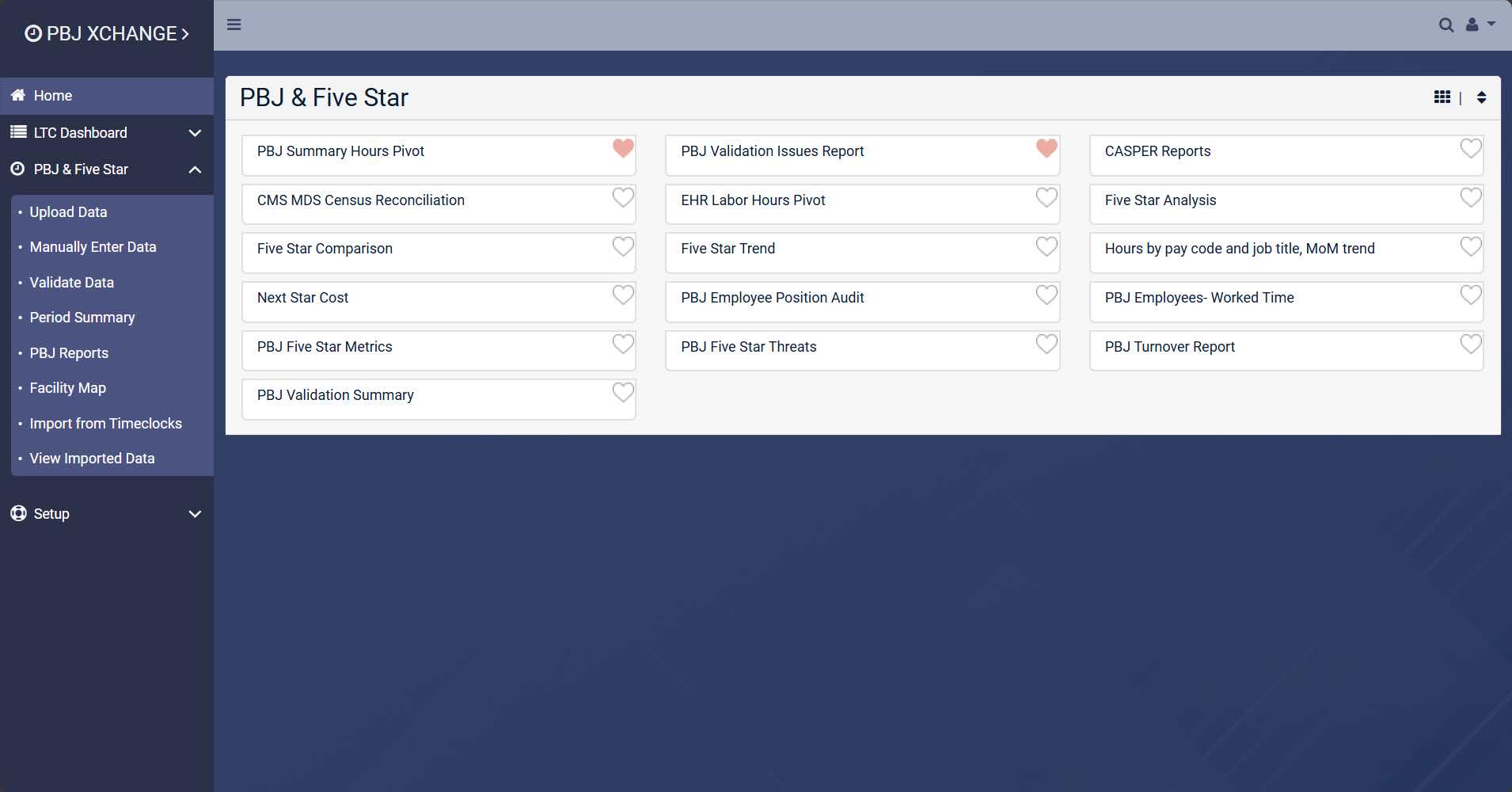The image size is (1512, 792).
Task: Collapse the PBJ & Five Star section chevron
Action: 195,169
